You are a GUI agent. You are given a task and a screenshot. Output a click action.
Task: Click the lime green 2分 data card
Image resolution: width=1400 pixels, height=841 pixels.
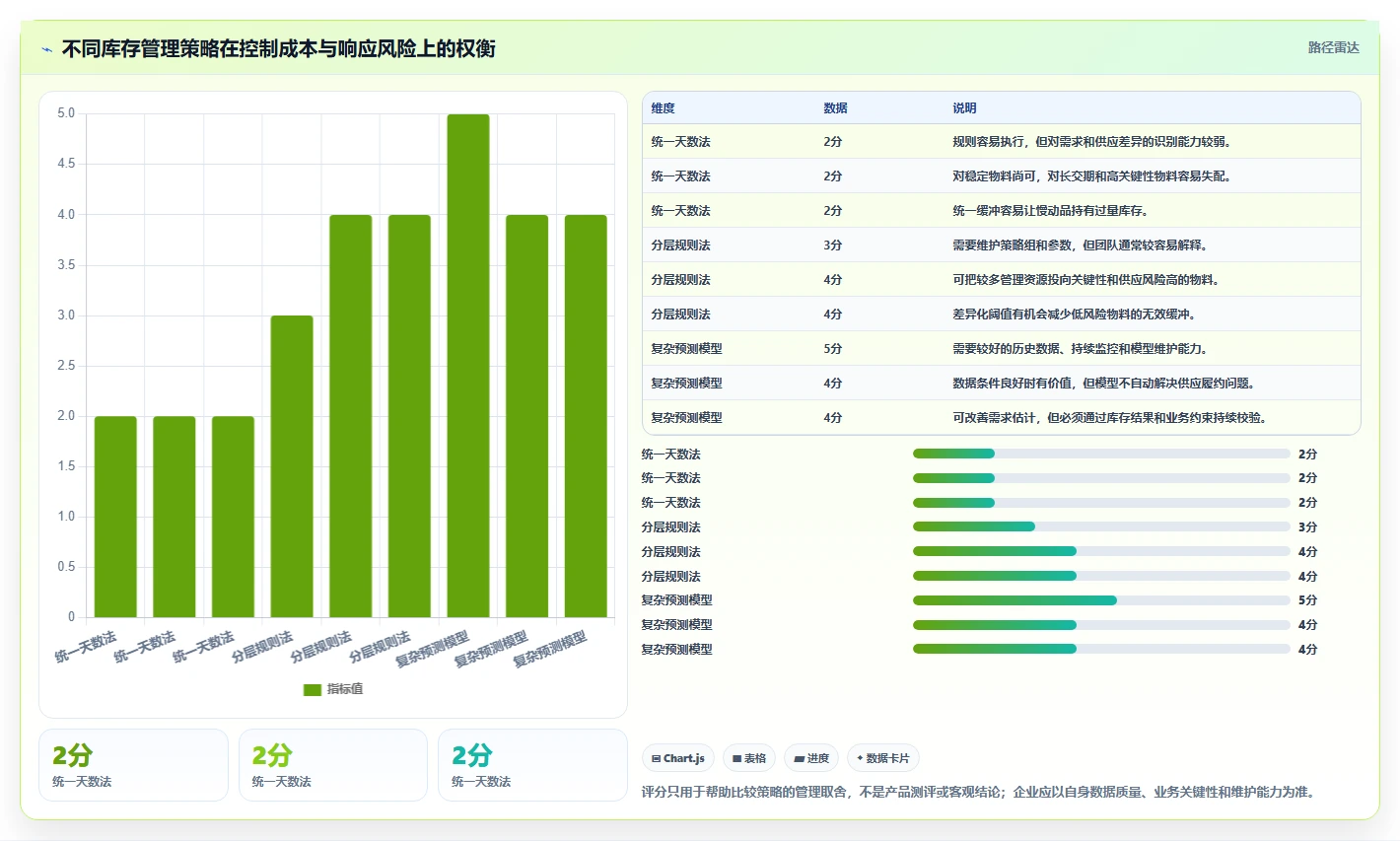coord(333,765)
